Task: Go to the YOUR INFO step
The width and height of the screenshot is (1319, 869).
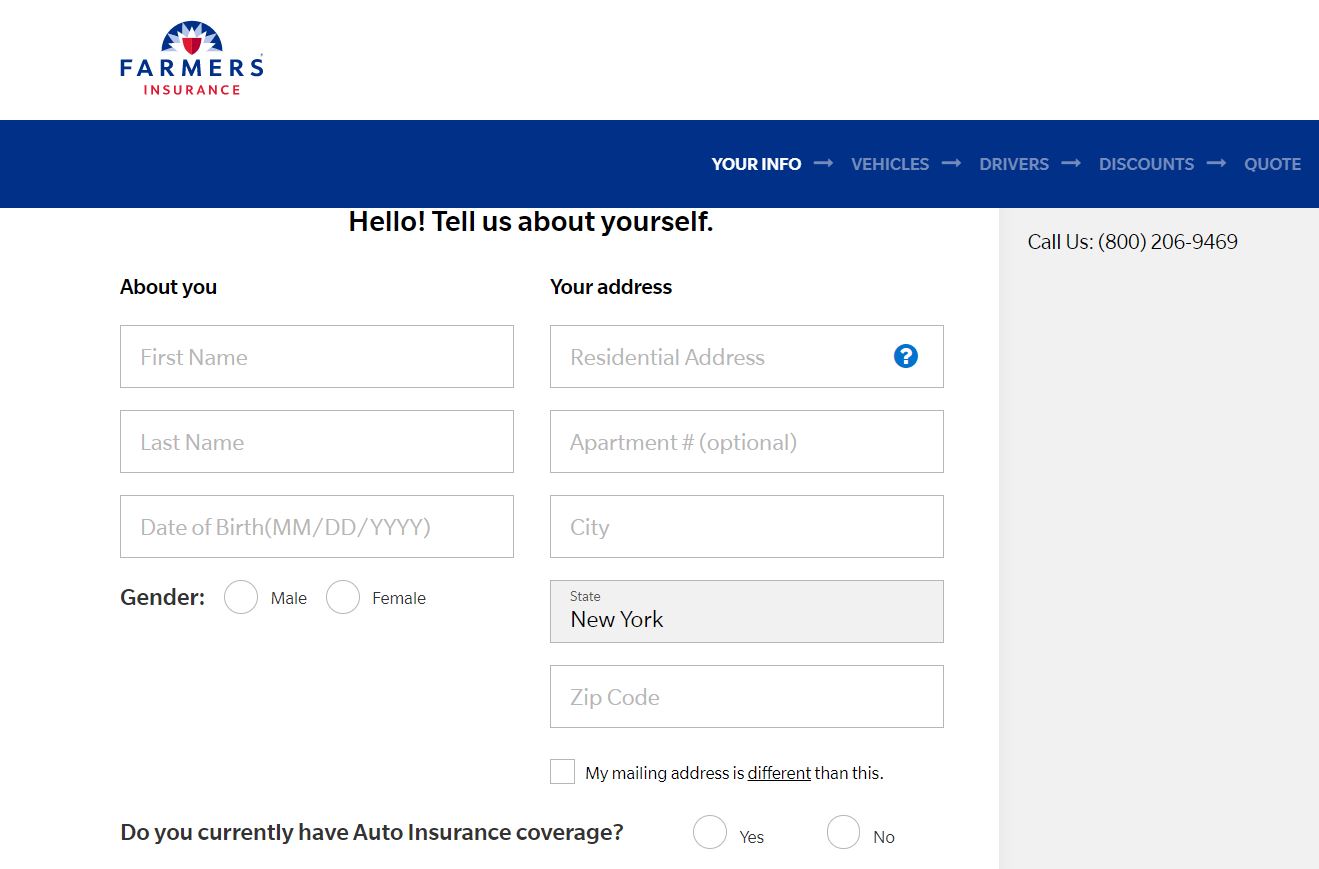Action: pos(756,164)
